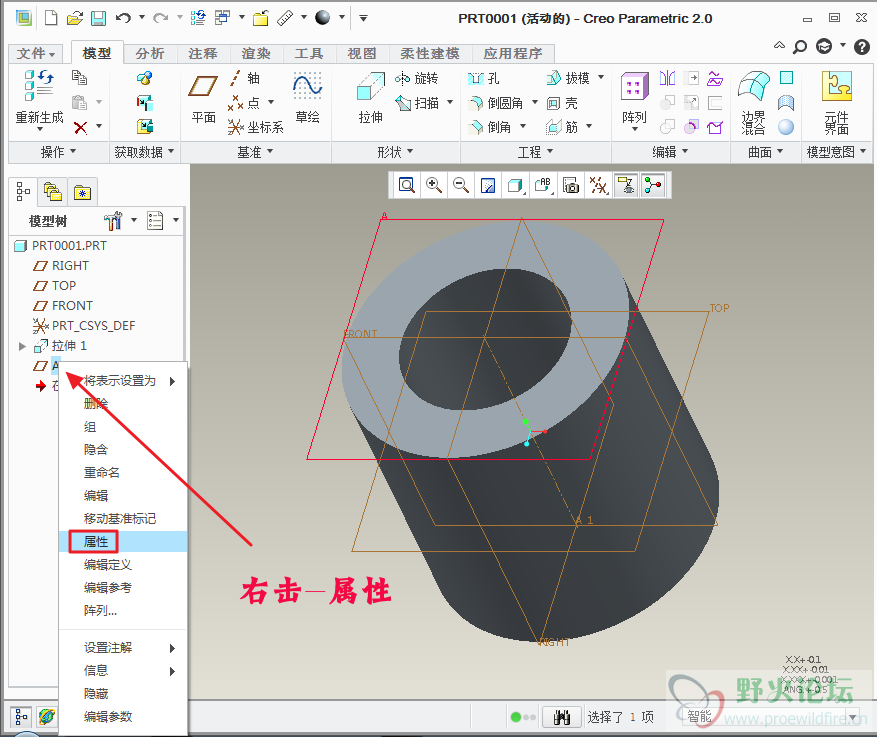Open the display style dropdown in graphics toolbar
Viewport: 877px width, 737px height.
(x=516, y=185)
